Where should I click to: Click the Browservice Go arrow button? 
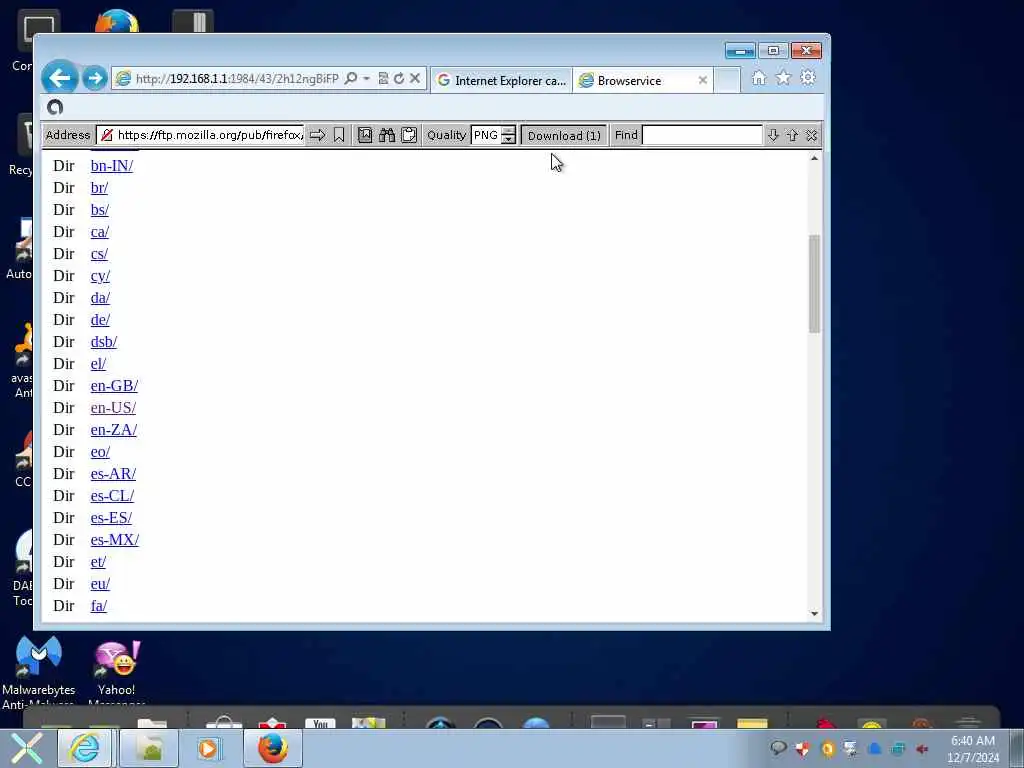(x=317, y=135)
